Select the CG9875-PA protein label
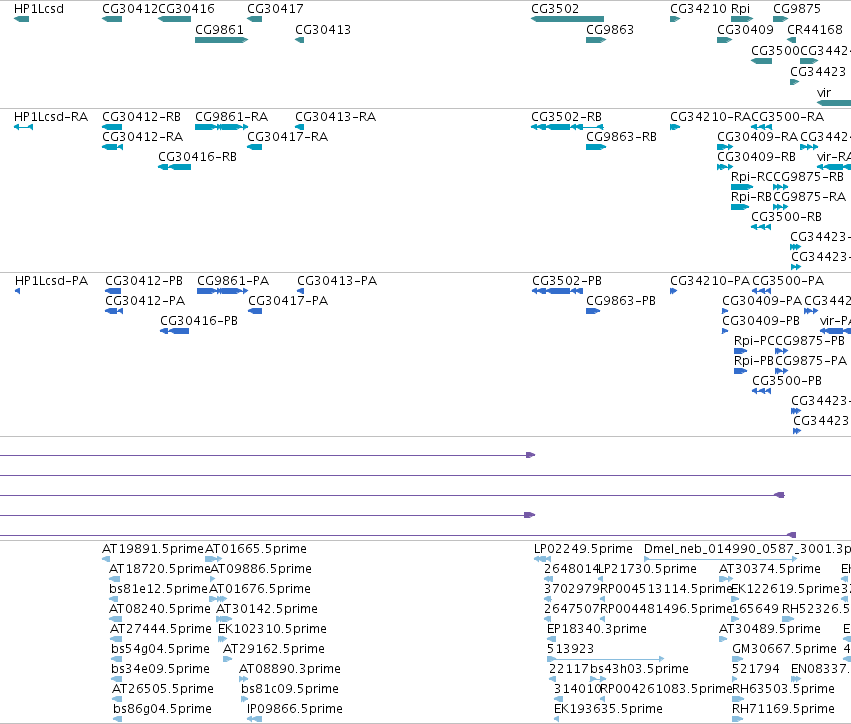851x724 pixels. (x=811, y=361)
